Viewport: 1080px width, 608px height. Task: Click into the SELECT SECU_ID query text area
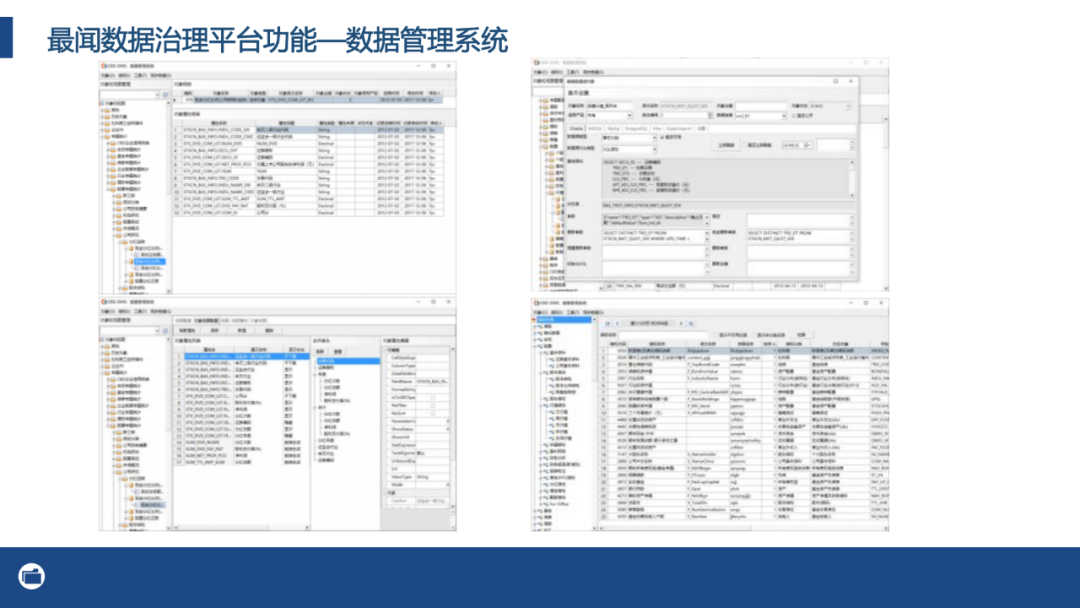726,178
